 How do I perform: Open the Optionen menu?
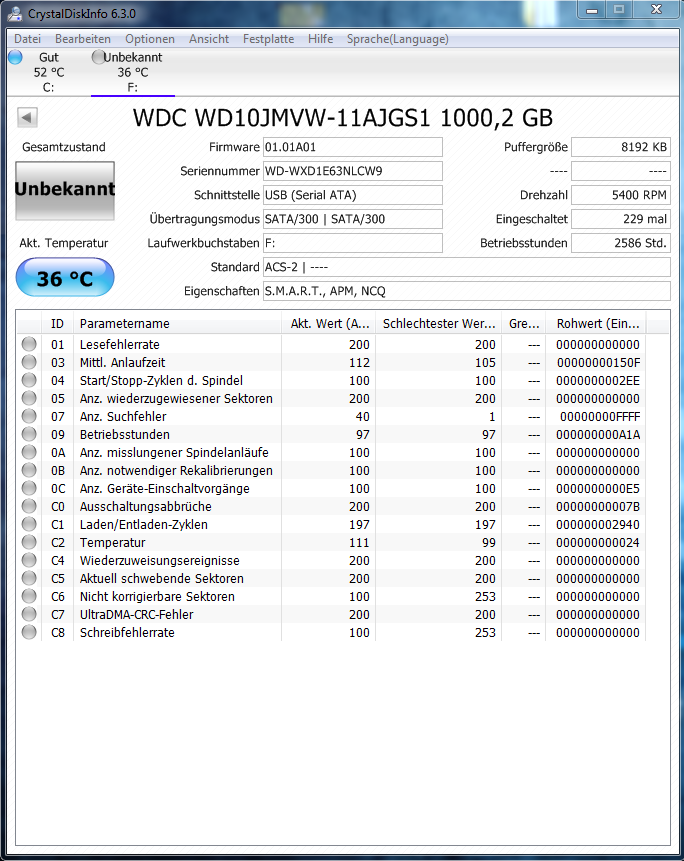tap(150, 39)
